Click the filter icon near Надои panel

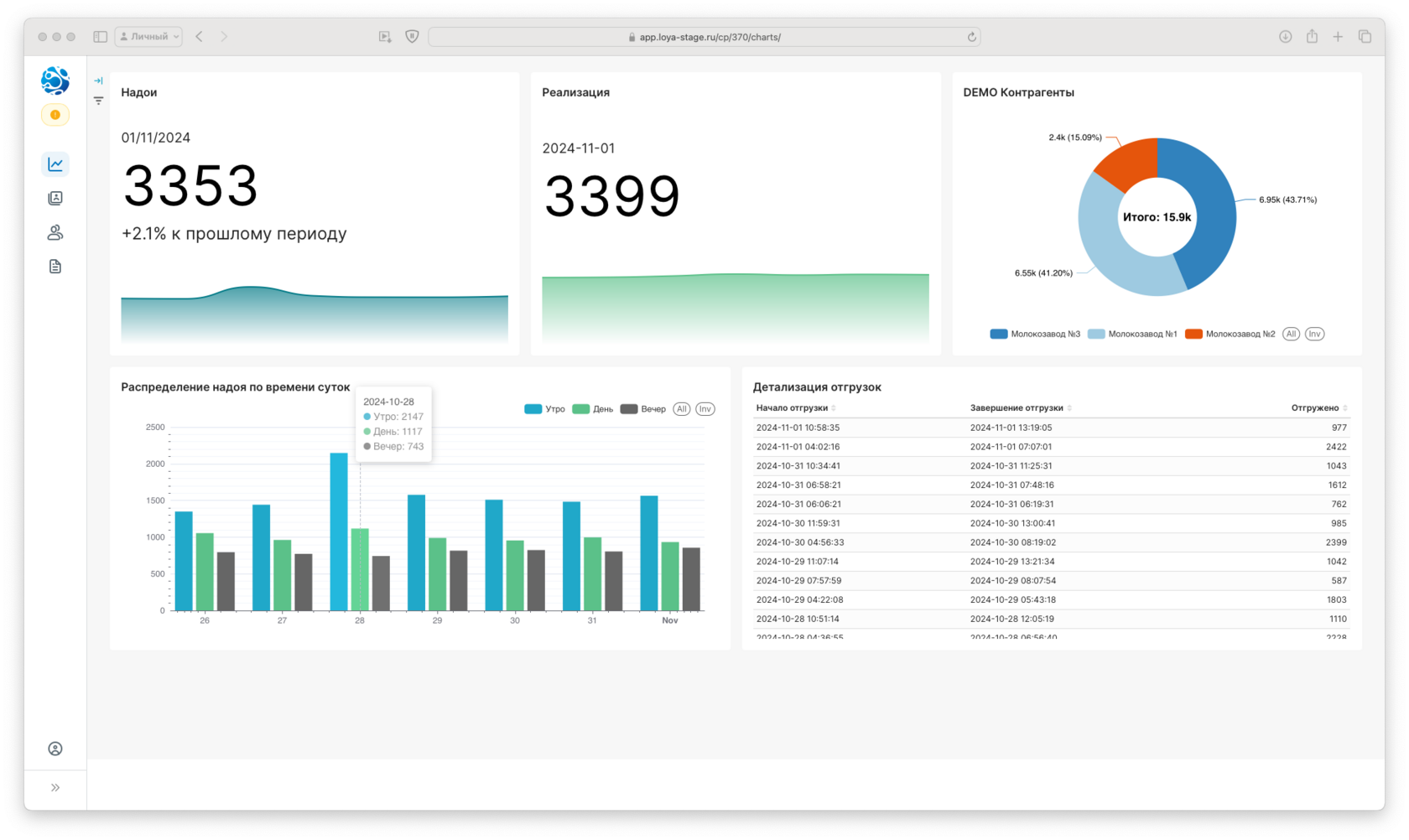click(x=98, y=101)
